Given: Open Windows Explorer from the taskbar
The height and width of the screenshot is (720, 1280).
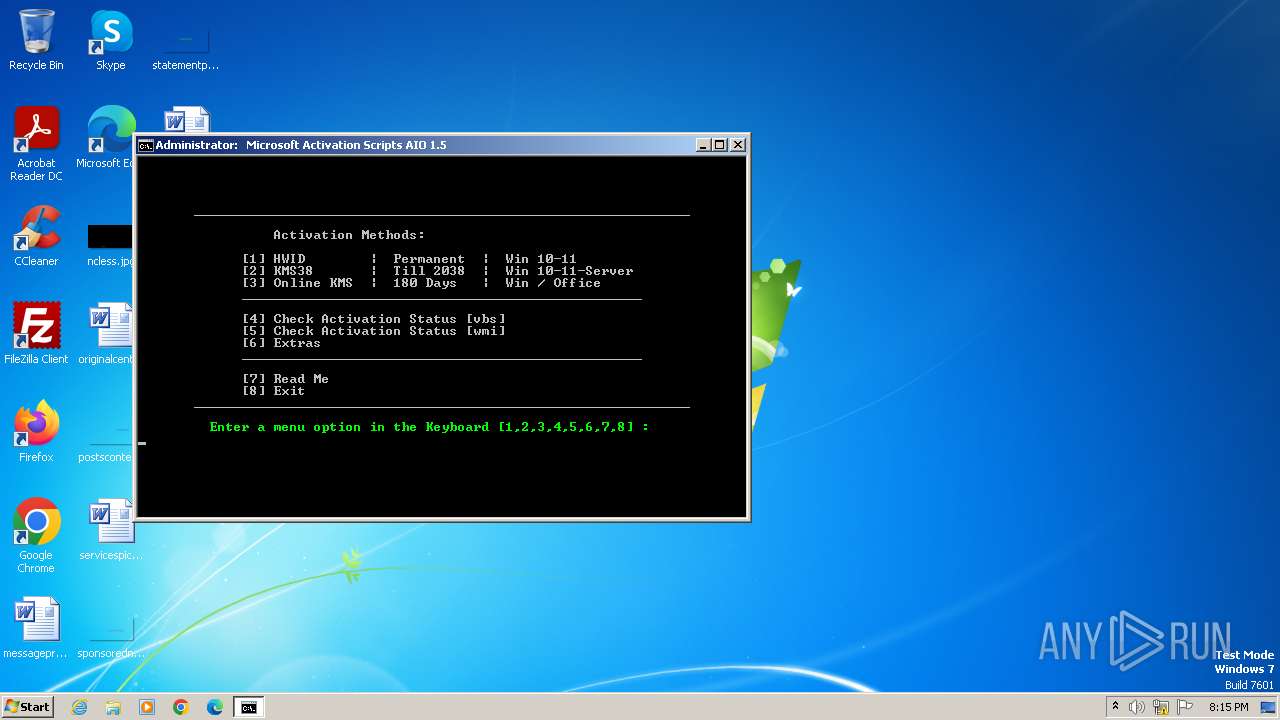Looking at the screenshot, I should click(x=113, y=707).
